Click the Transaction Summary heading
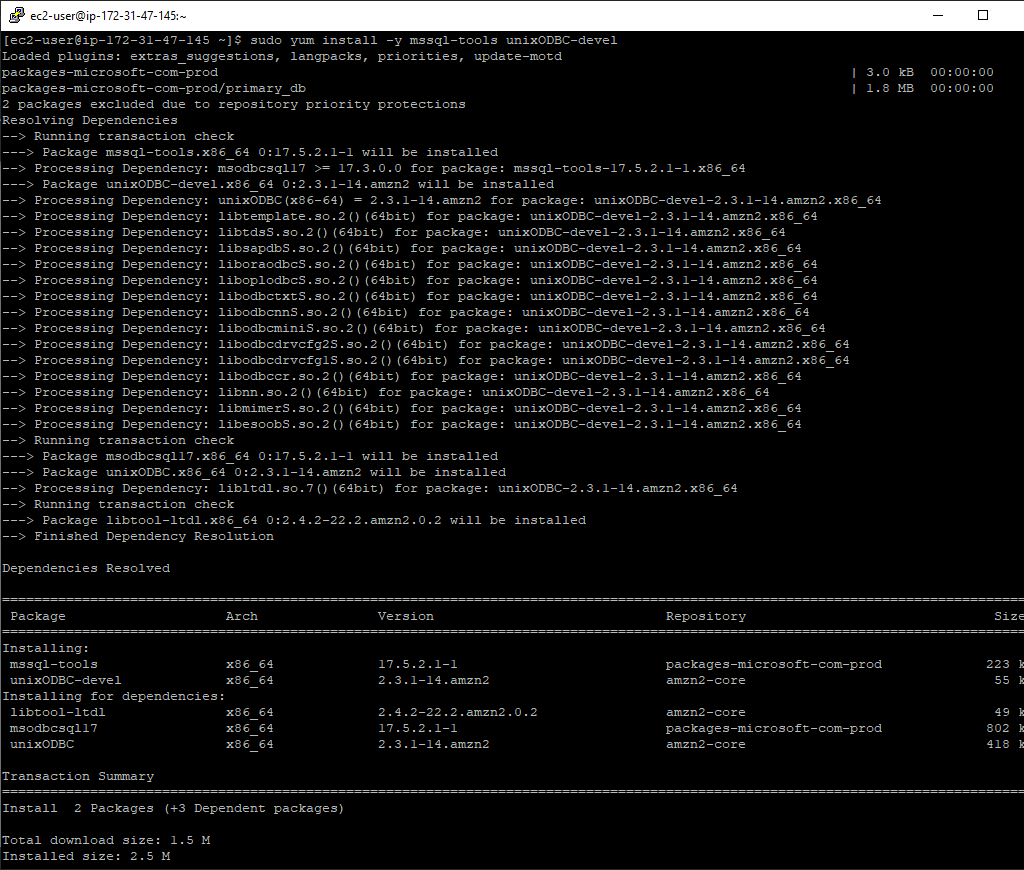The width and height of the screenshot is (1024, 870). pyautogui.click(x=78, y=777)
